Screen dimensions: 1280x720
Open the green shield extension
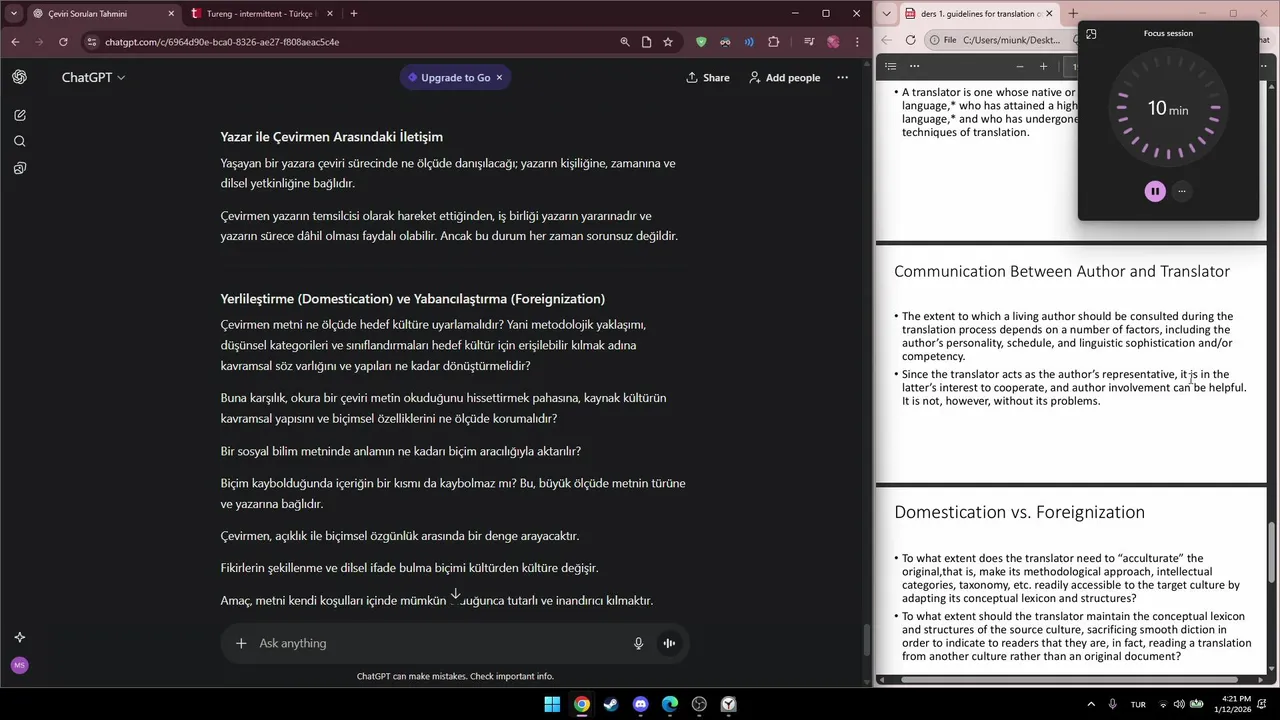pos(701,42)
